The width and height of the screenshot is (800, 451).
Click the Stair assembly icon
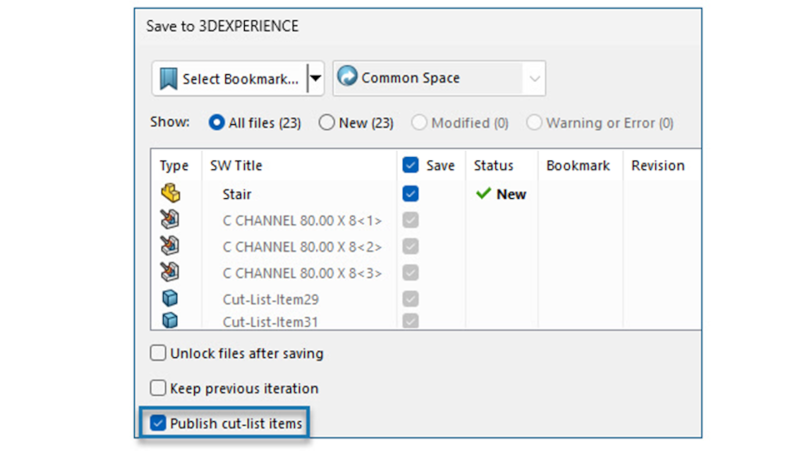click(x=170, y=194)
